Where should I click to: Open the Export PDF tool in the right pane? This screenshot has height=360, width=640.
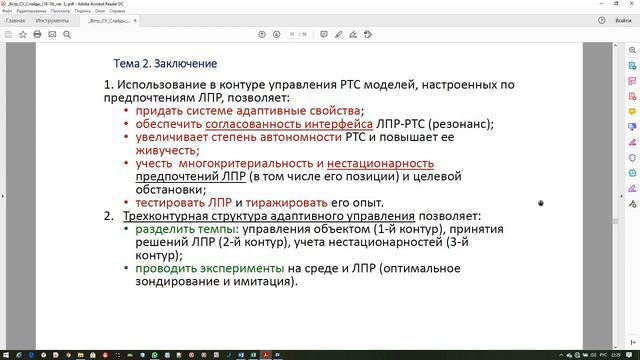pyautogui.click(x=632, y=66)
